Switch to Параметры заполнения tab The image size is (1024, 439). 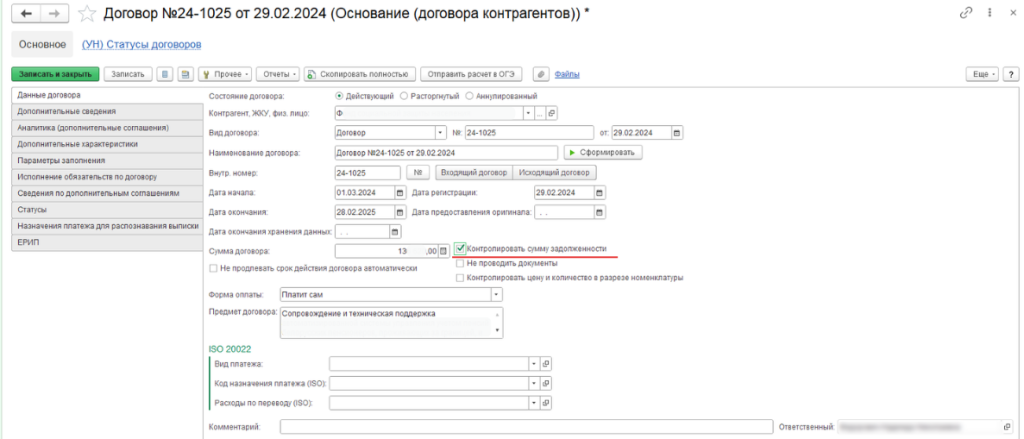tap(107, 161)
